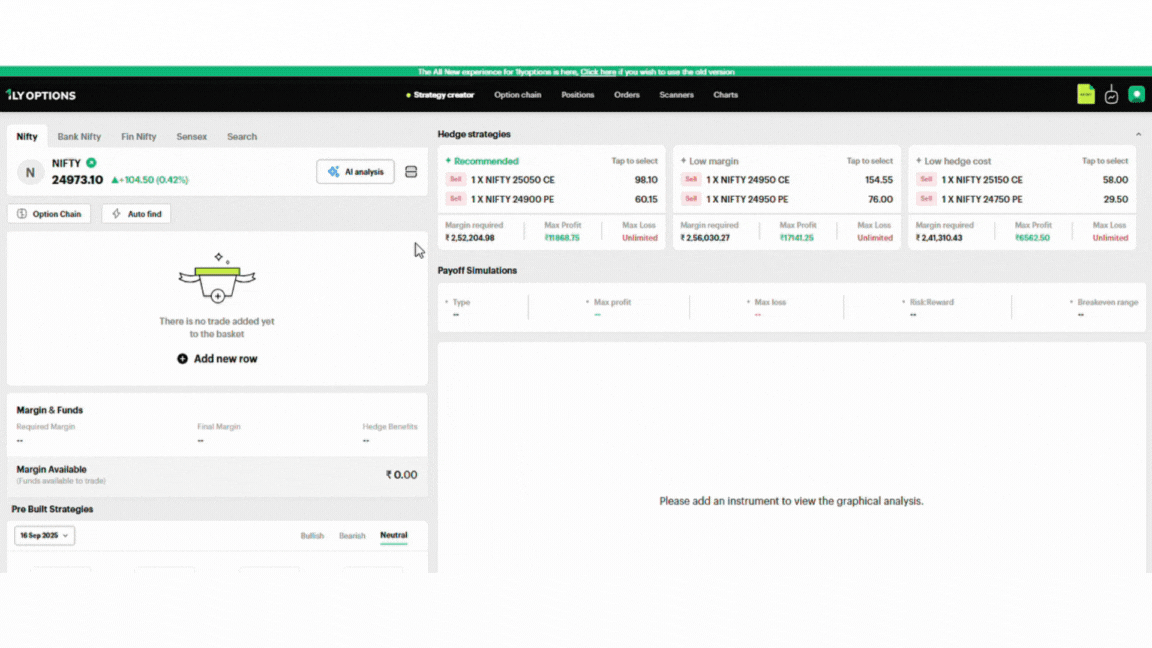
Task: Open Option chain in top navigation
Action: [517, 95]
